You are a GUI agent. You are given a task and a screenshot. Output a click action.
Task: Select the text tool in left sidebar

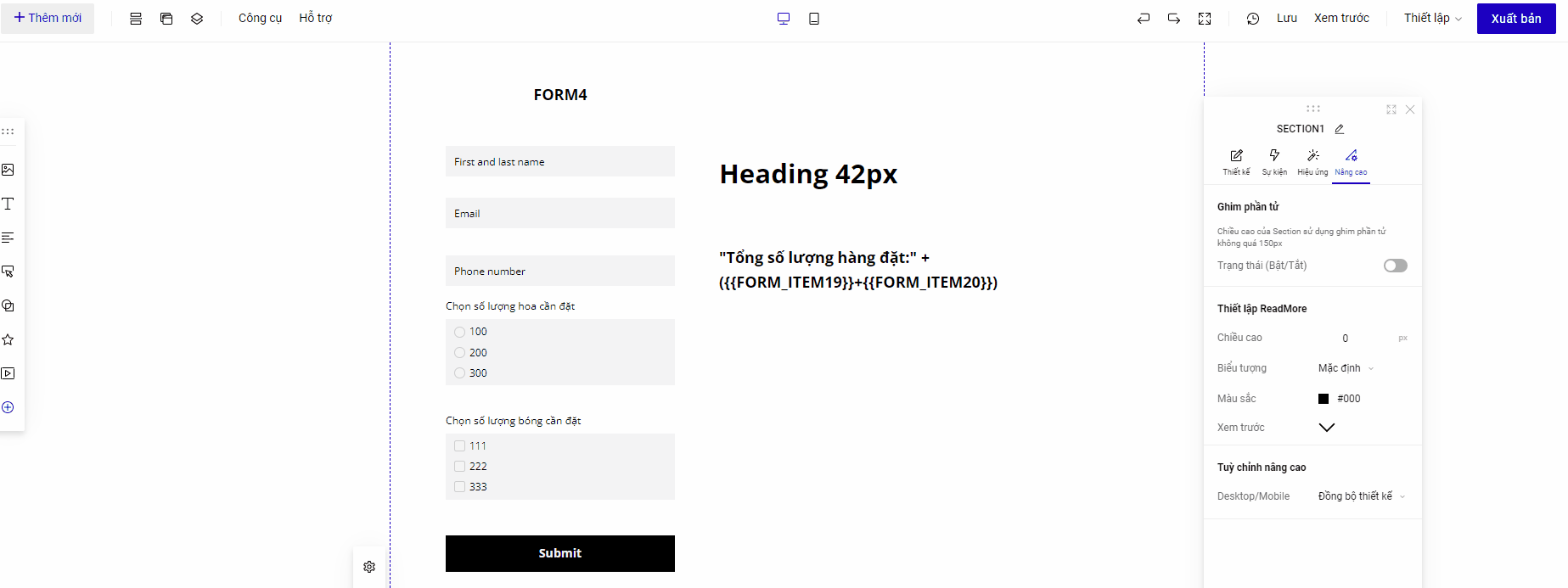pyautogui.click(x=8, y=204)
